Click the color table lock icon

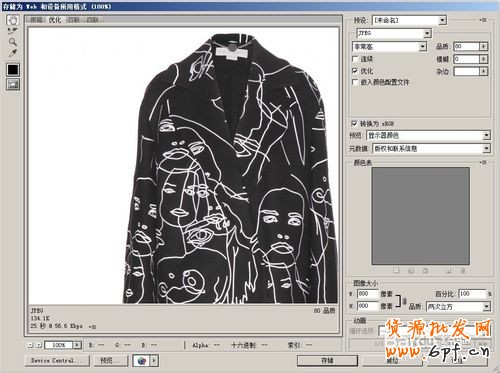coord(425,271)
